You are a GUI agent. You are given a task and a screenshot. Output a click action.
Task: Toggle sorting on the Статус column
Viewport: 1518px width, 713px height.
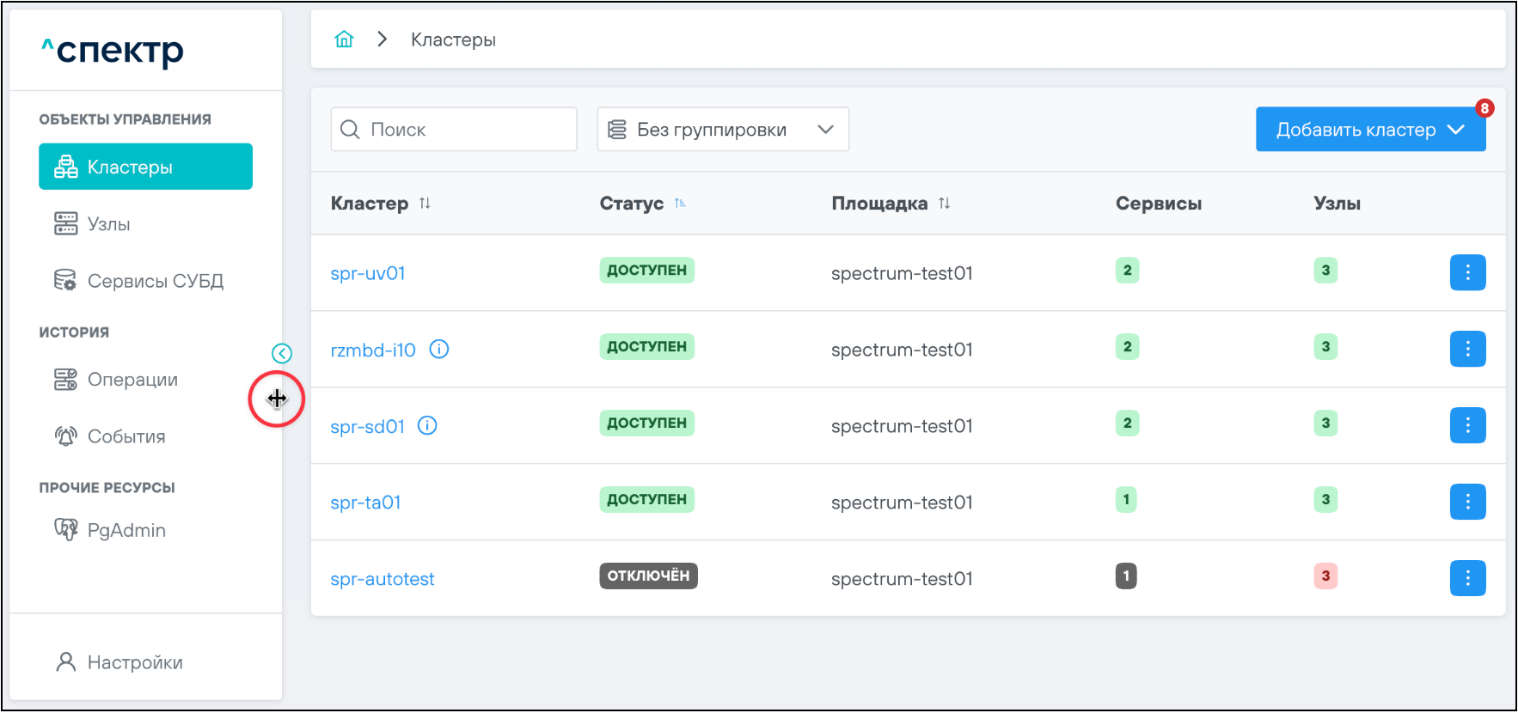(x=680, y=204)
